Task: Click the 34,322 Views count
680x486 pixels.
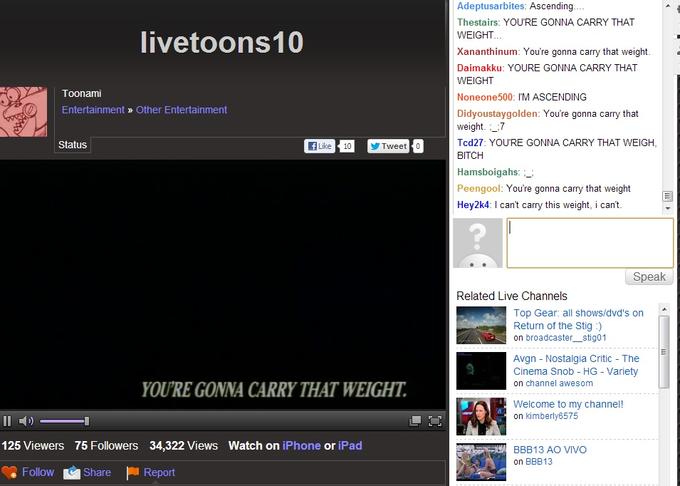Action: pos(183,446)
